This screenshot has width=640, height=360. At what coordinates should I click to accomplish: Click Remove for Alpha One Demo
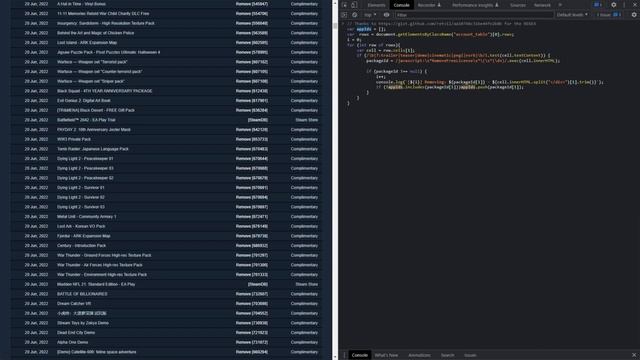252,342
